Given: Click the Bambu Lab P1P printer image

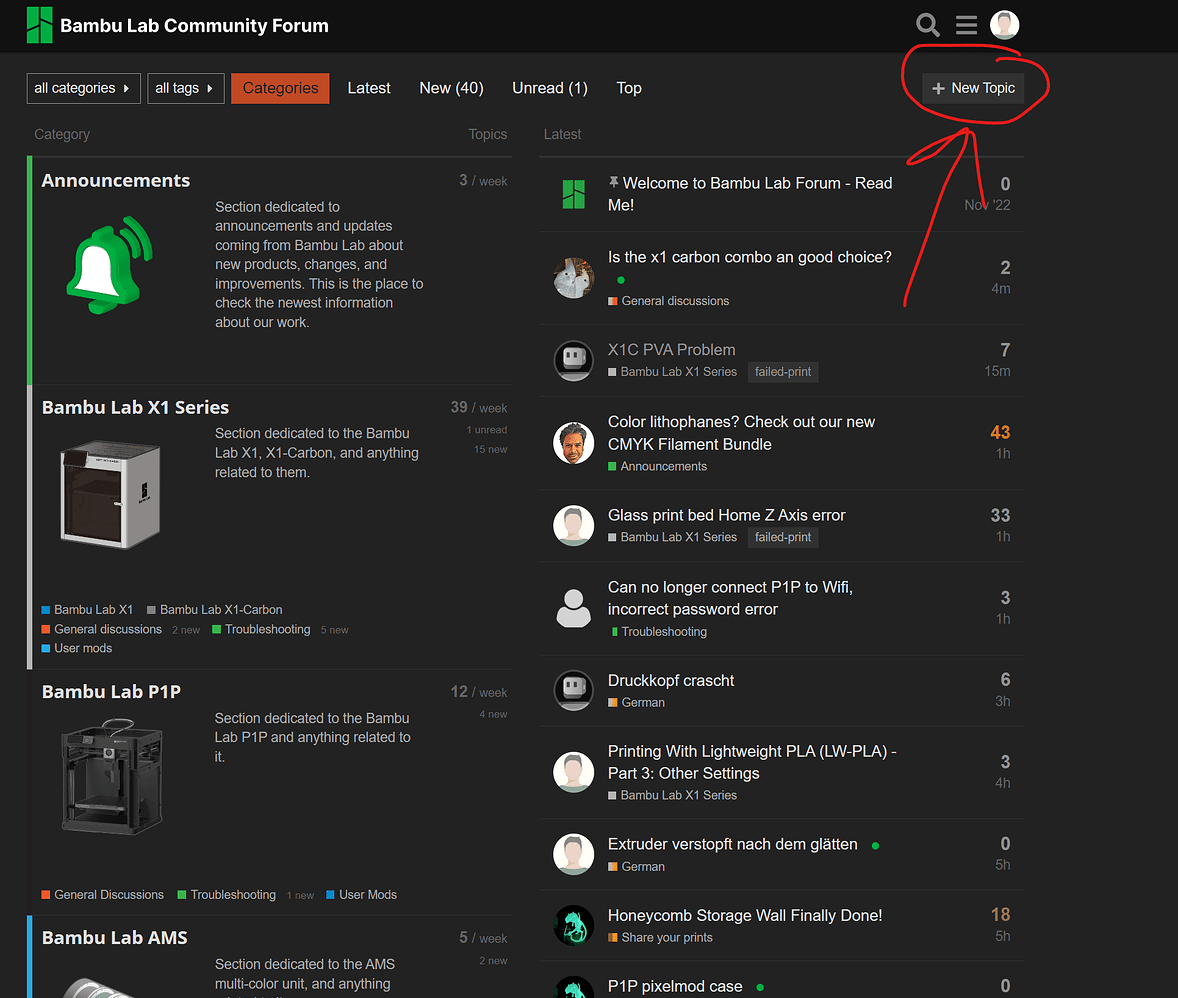Looking at the screenshot, I should click(112, 776).
